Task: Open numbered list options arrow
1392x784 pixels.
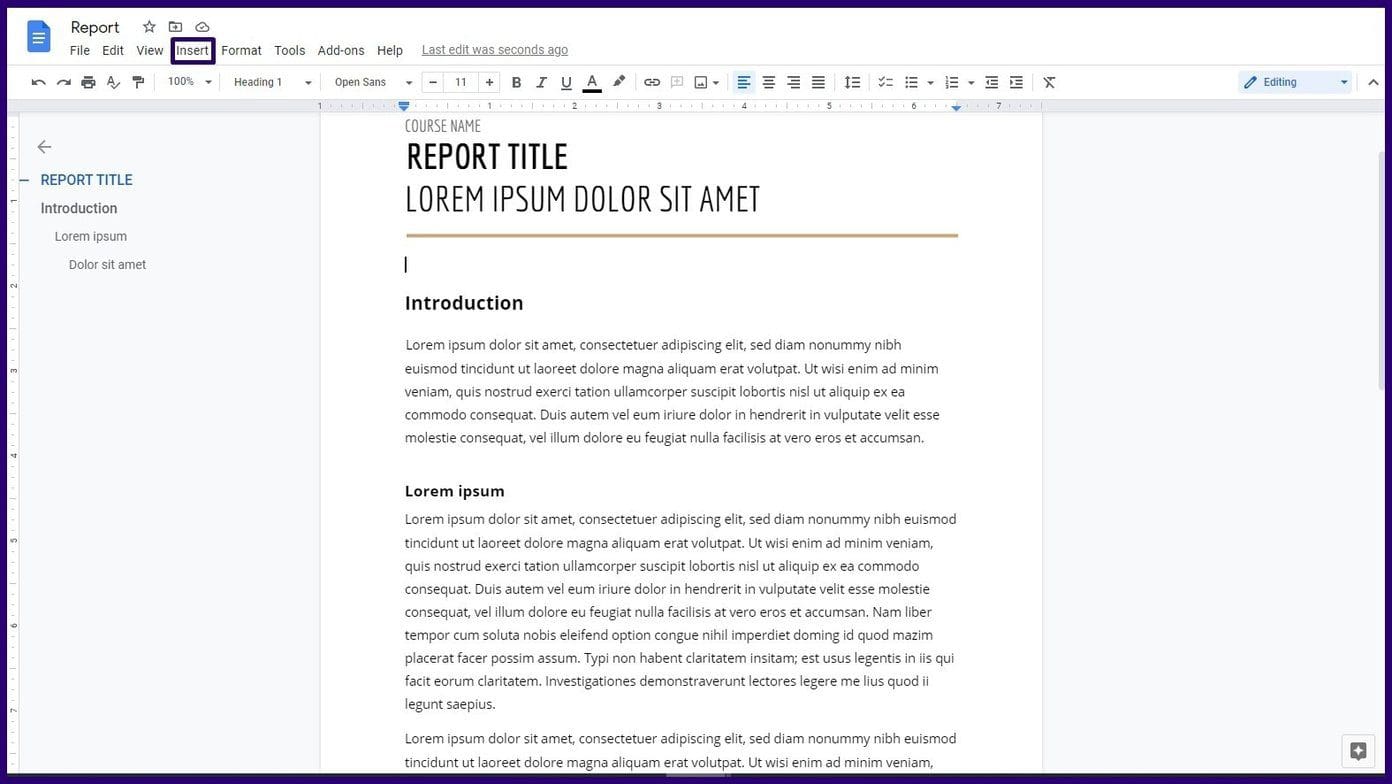Action: coord(971,82)
